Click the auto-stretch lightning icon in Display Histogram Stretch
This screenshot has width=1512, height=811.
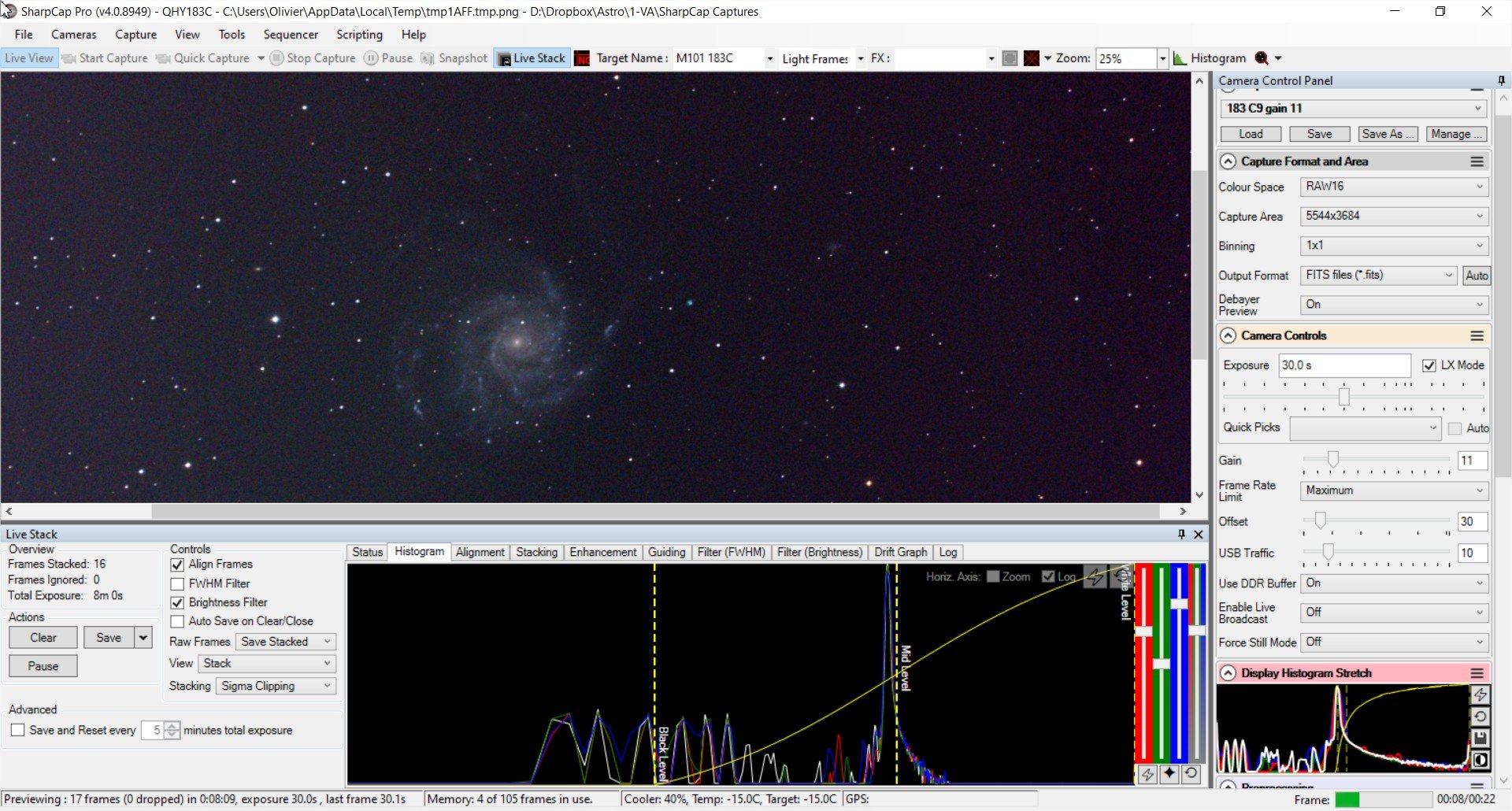[x=1480, y=694]
